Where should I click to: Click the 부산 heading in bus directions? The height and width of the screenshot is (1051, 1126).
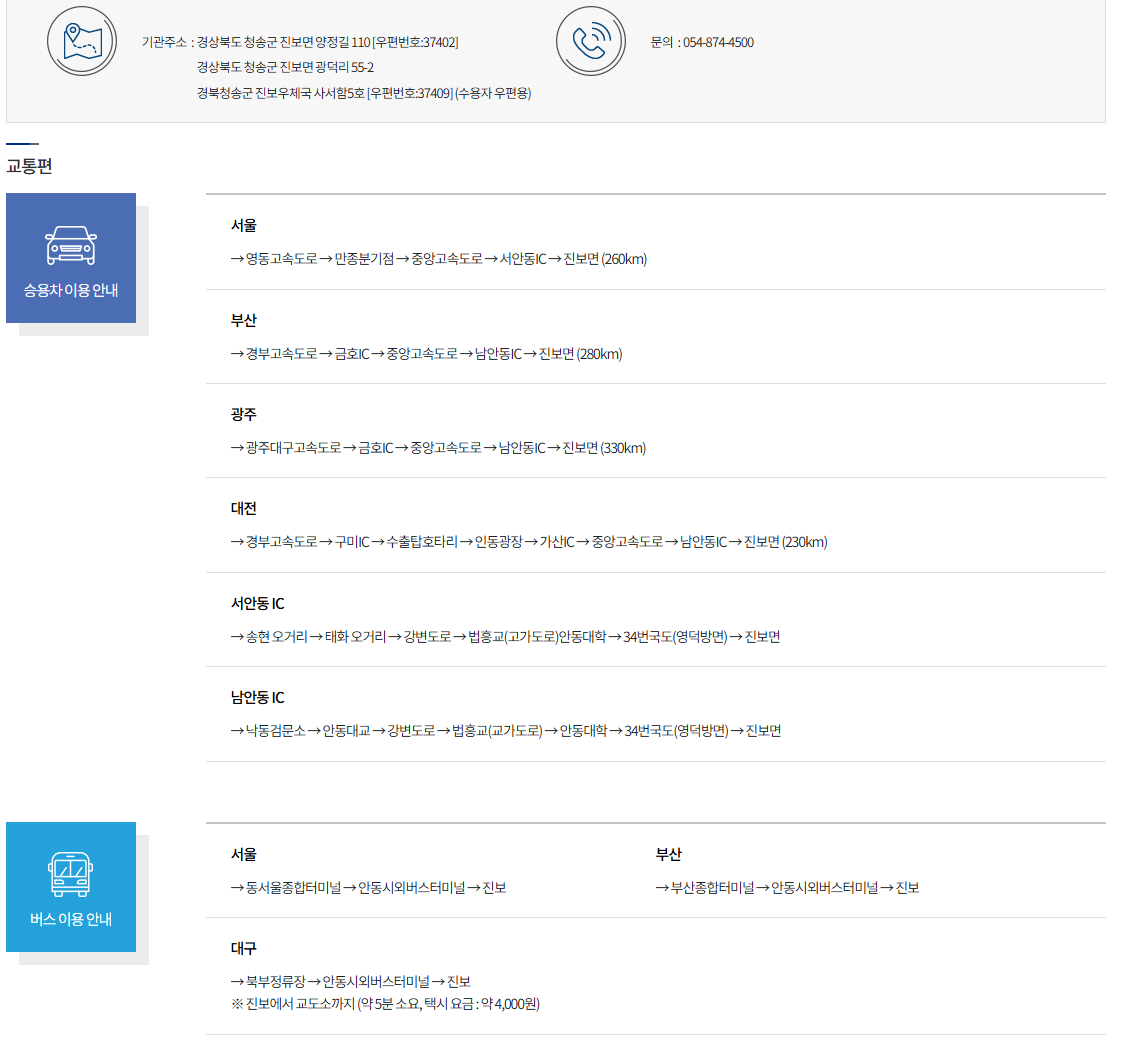click(x=668, y=854)
